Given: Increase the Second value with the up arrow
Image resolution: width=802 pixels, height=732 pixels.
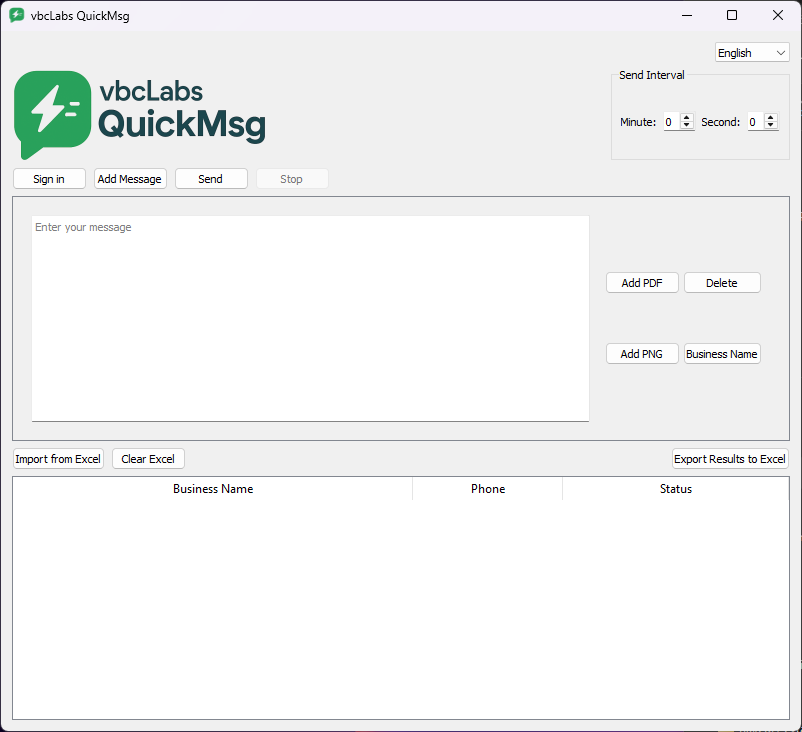Looking at the screenshot, I should [770, 118].
